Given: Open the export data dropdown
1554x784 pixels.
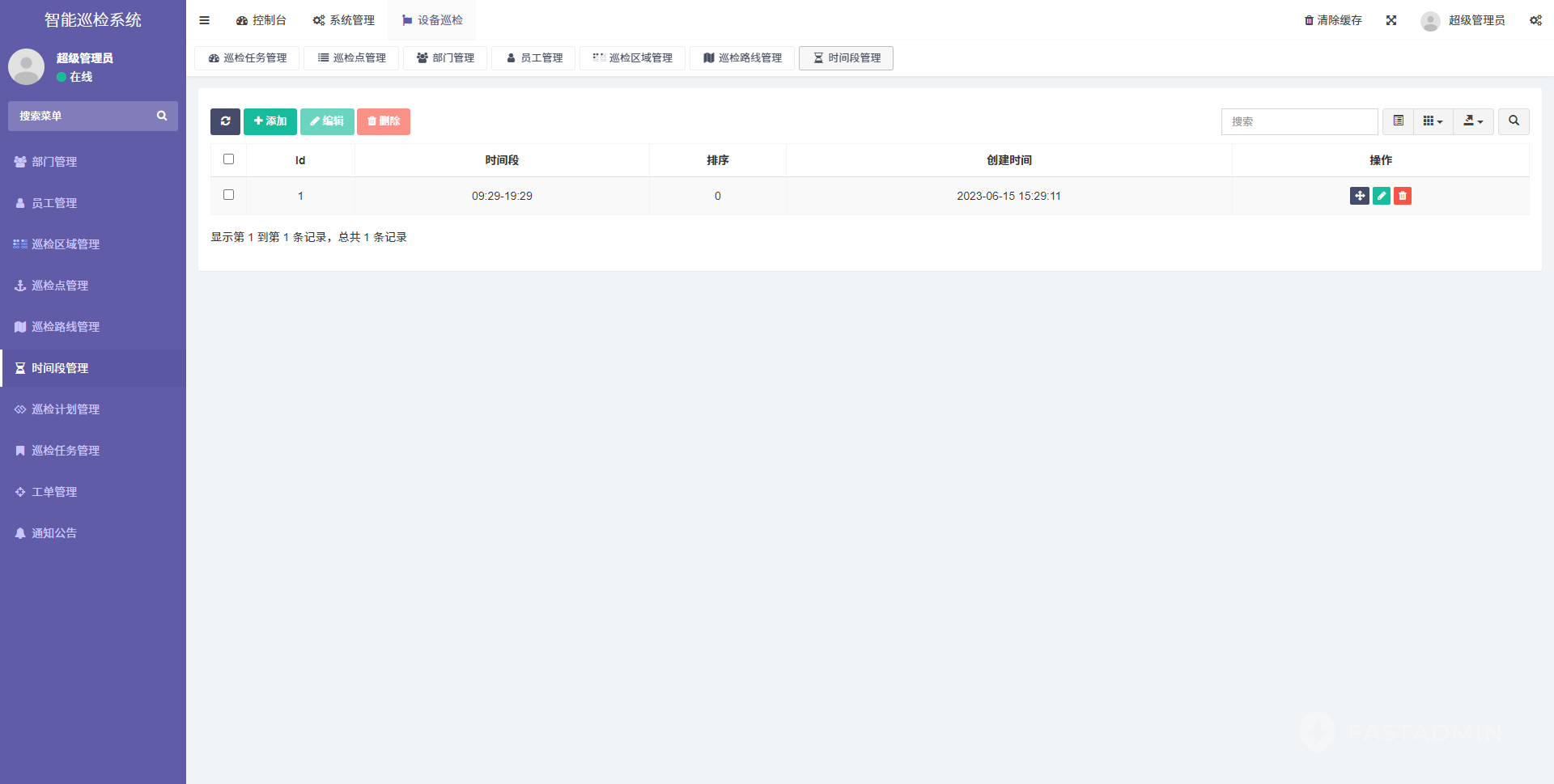Looking at the screenshot, I should (1473, 121).
